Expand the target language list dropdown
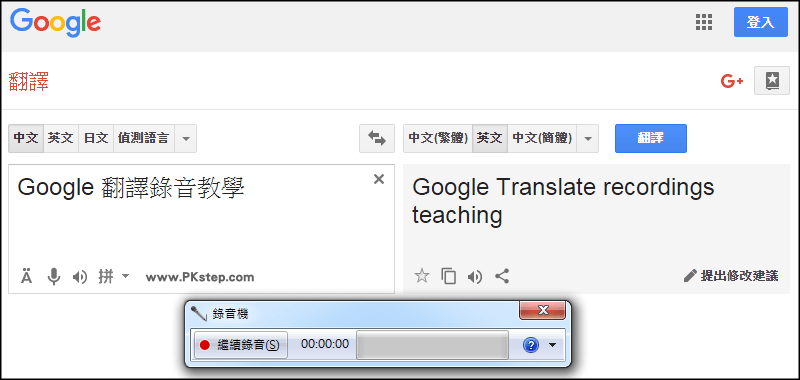 pyautogui.click(x=588, y=138)
